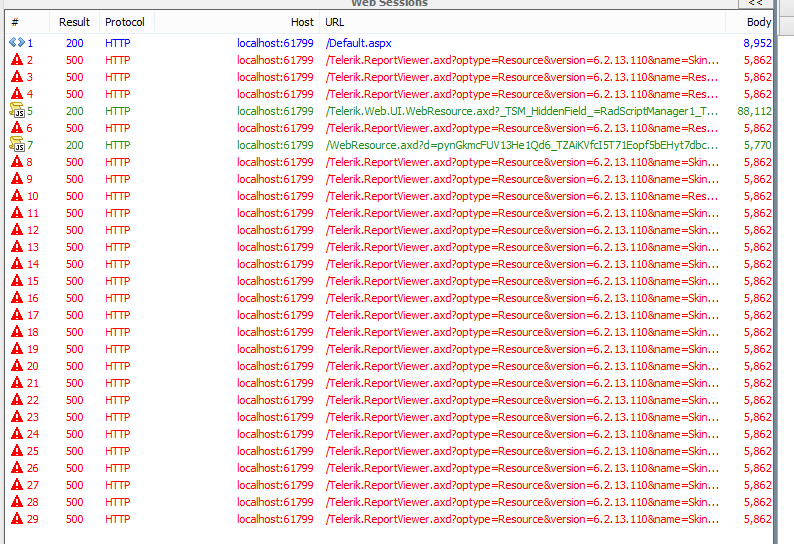Click the 200 result of session 7
Screen dimensions: 794x544
point(74,145)
